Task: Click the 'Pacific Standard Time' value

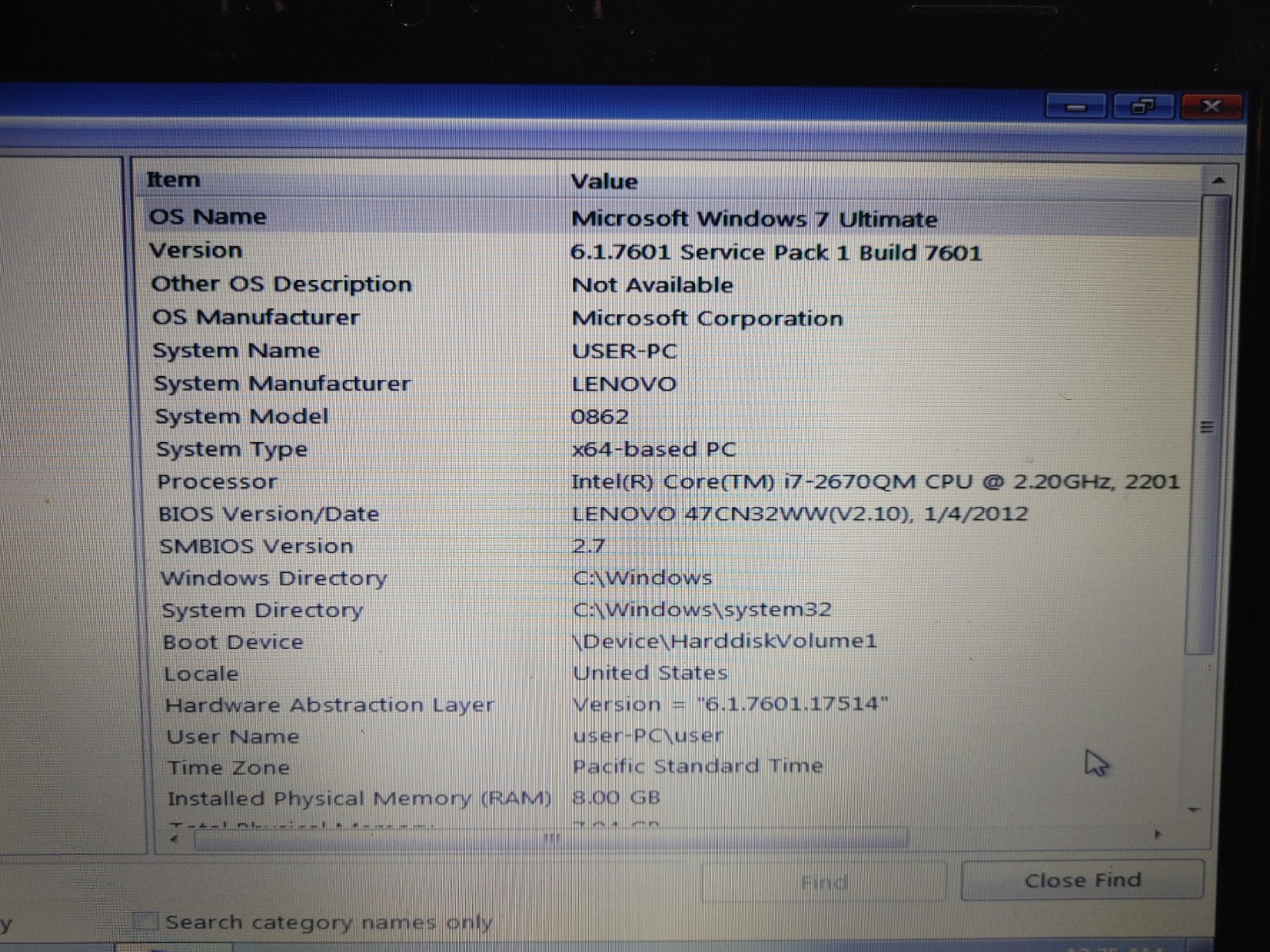Action: 698,766
